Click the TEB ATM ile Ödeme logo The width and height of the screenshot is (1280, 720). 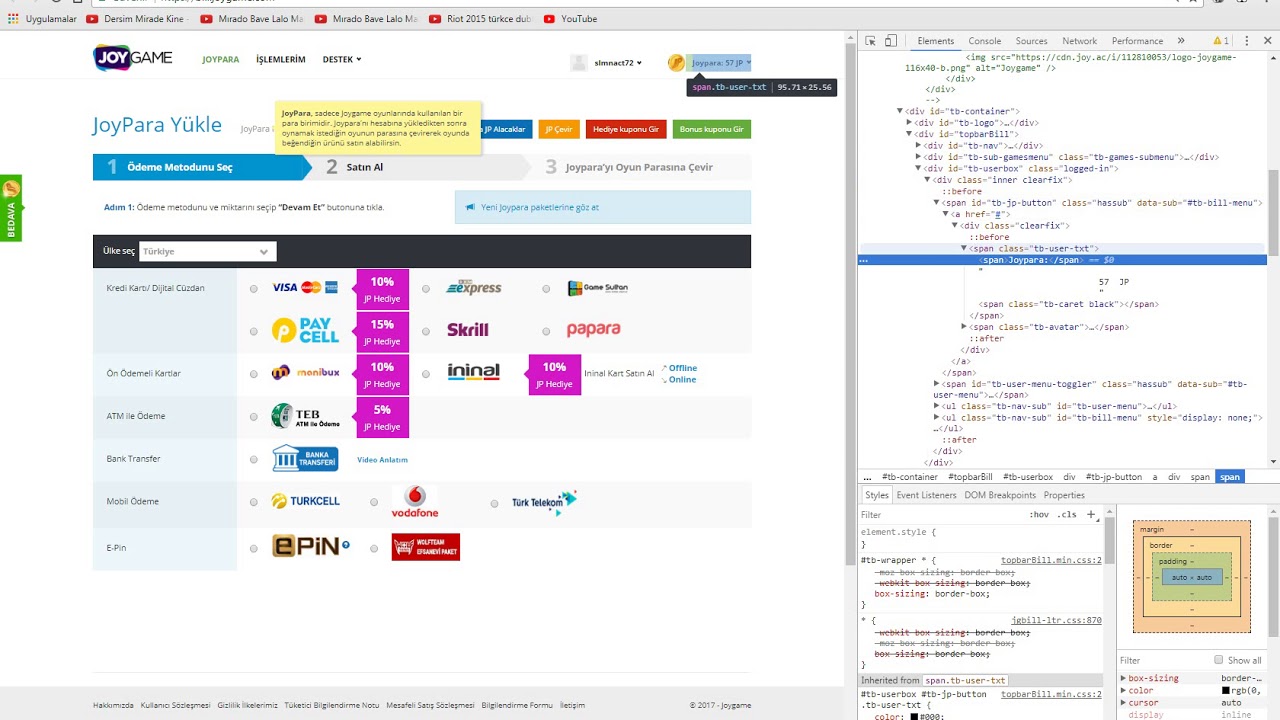point(306,416)
